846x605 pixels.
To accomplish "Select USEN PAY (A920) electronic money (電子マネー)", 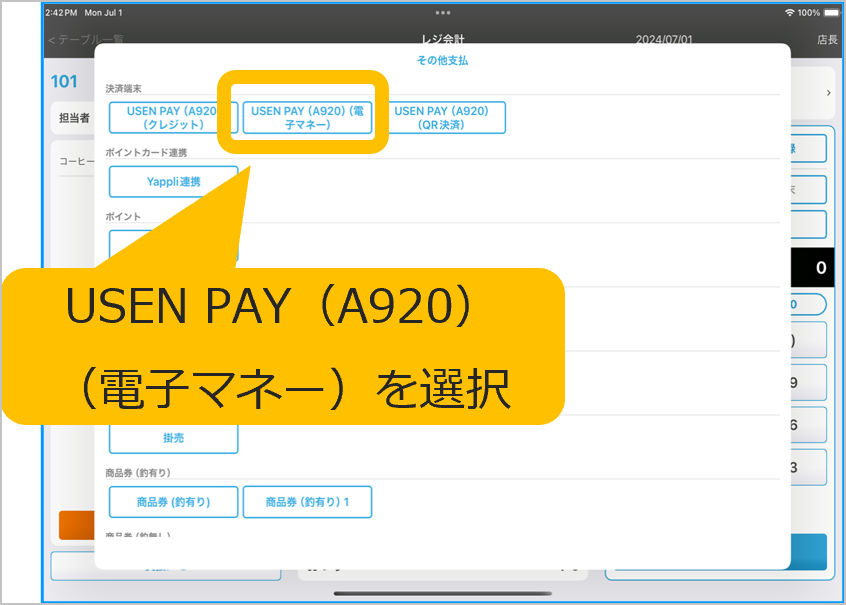I will (x=307, y=118).
